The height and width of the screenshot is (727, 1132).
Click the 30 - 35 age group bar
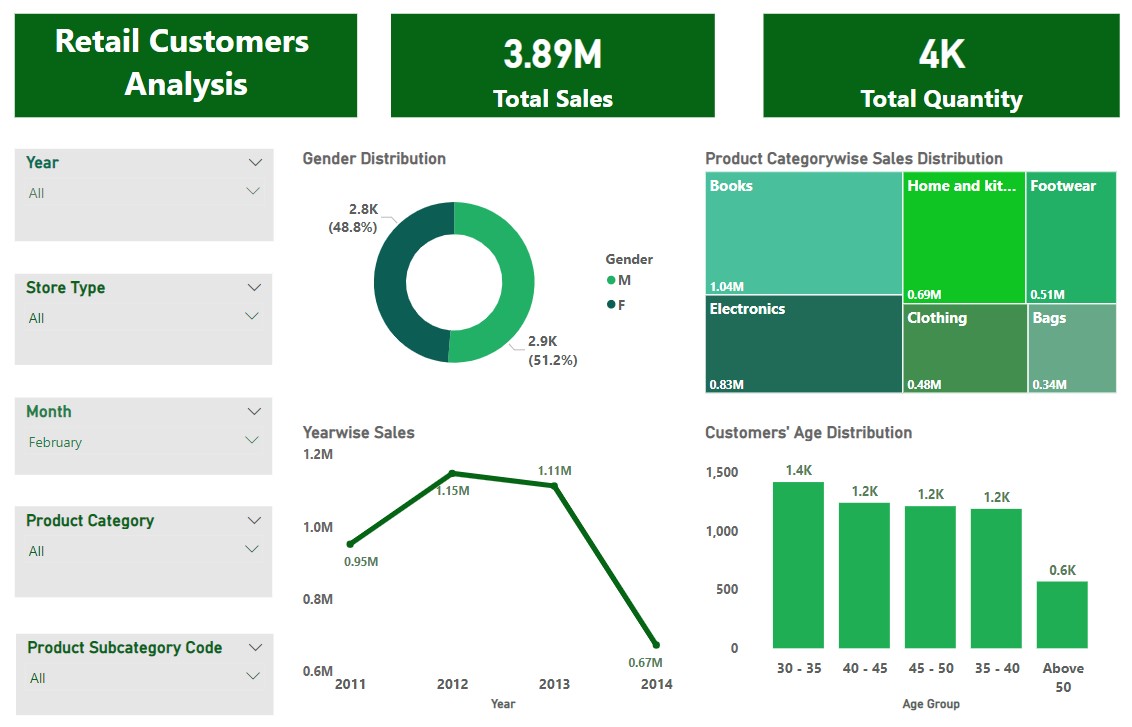point(798,565)
